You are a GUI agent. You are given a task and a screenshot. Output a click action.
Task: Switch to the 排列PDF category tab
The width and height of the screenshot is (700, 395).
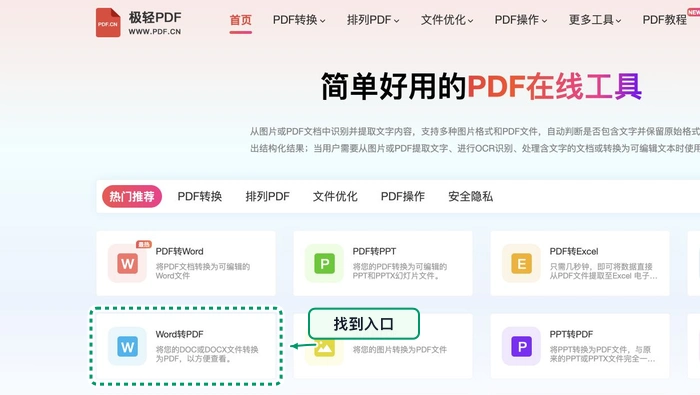coord(267,196)
